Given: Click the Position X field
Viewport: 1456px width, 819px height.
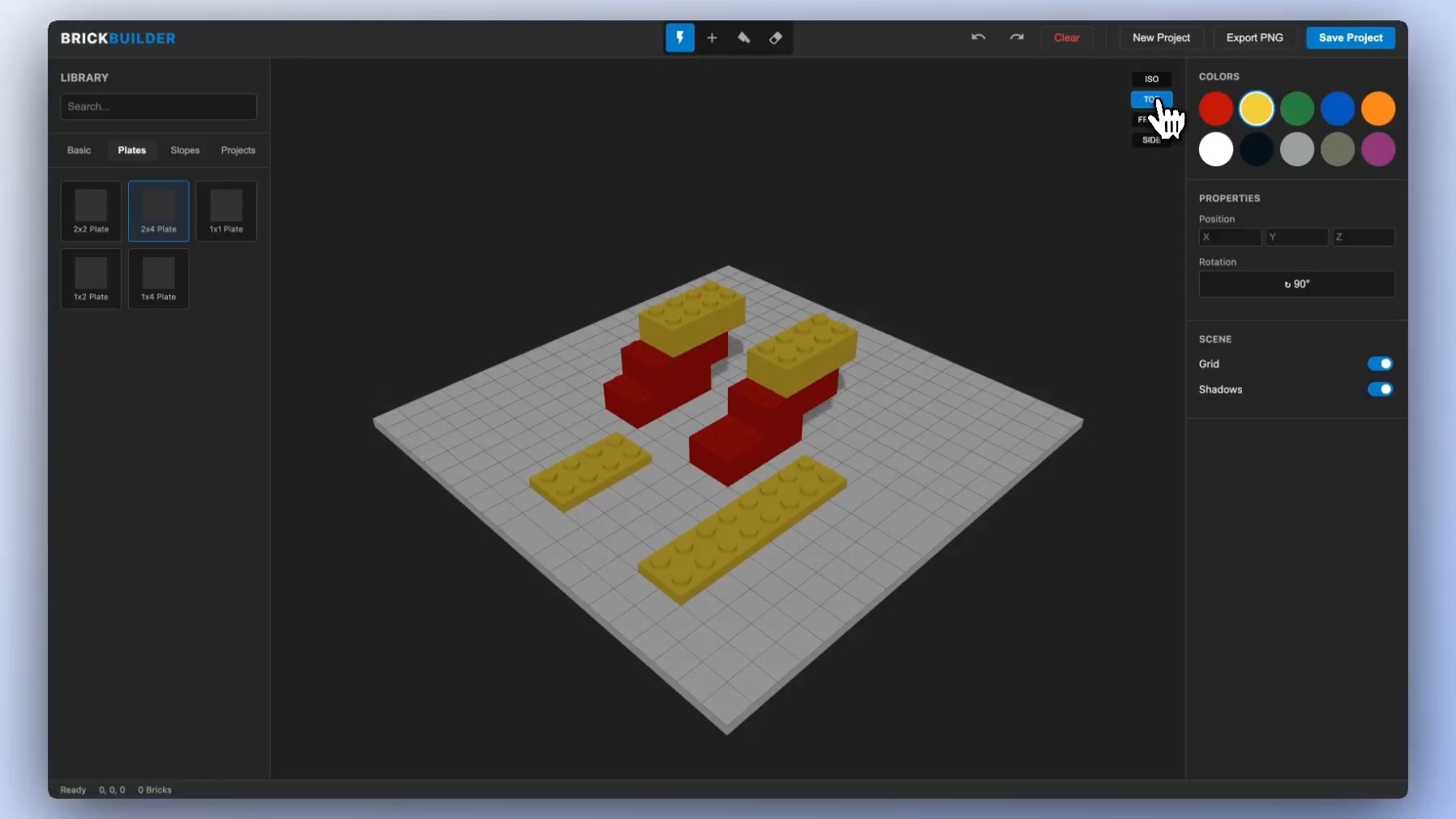Looking at the screenshot, I should (x=1230, y=238).
